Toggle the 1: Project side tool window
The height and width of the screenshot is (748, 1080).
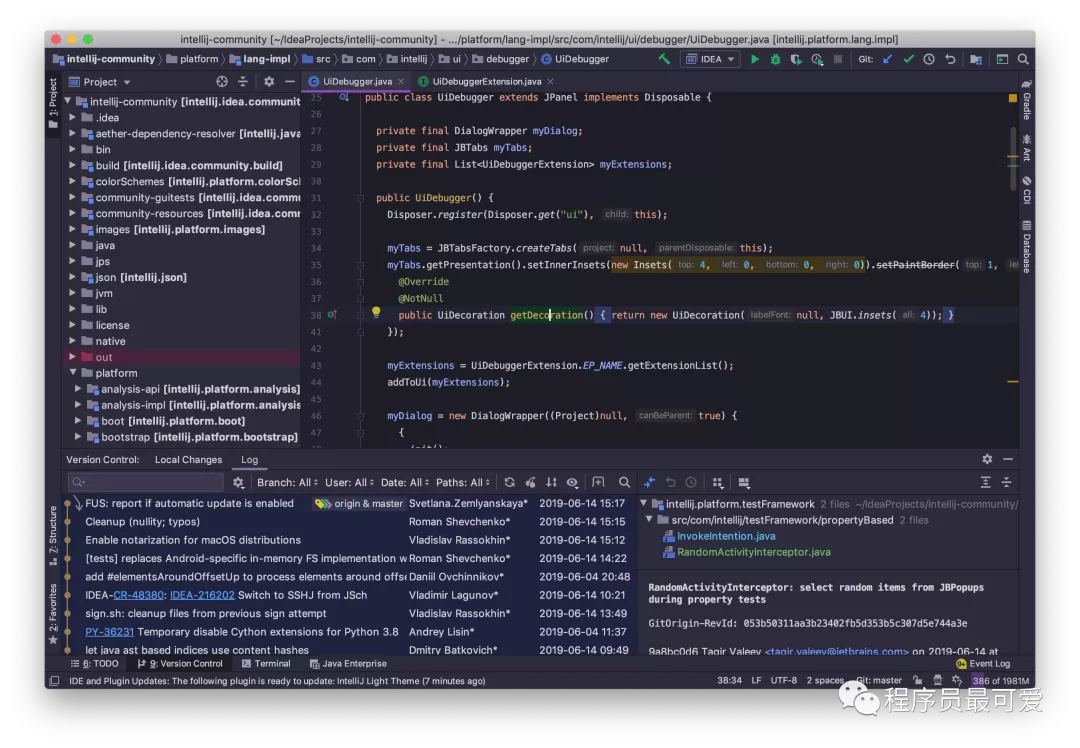click(x=53, y=103)
